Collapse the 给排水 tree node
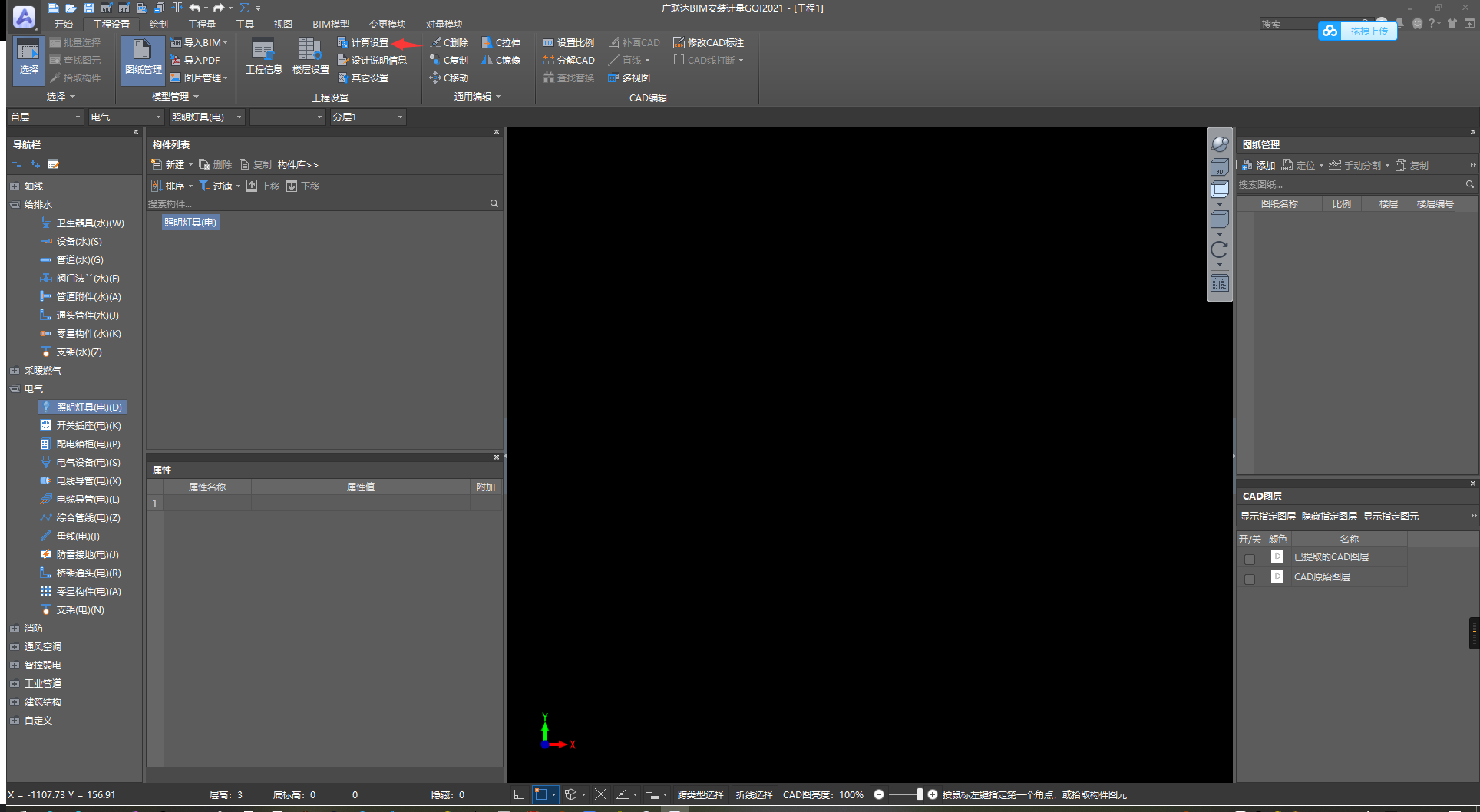Viewport: 1480px width, 812px height. [15, 205]
